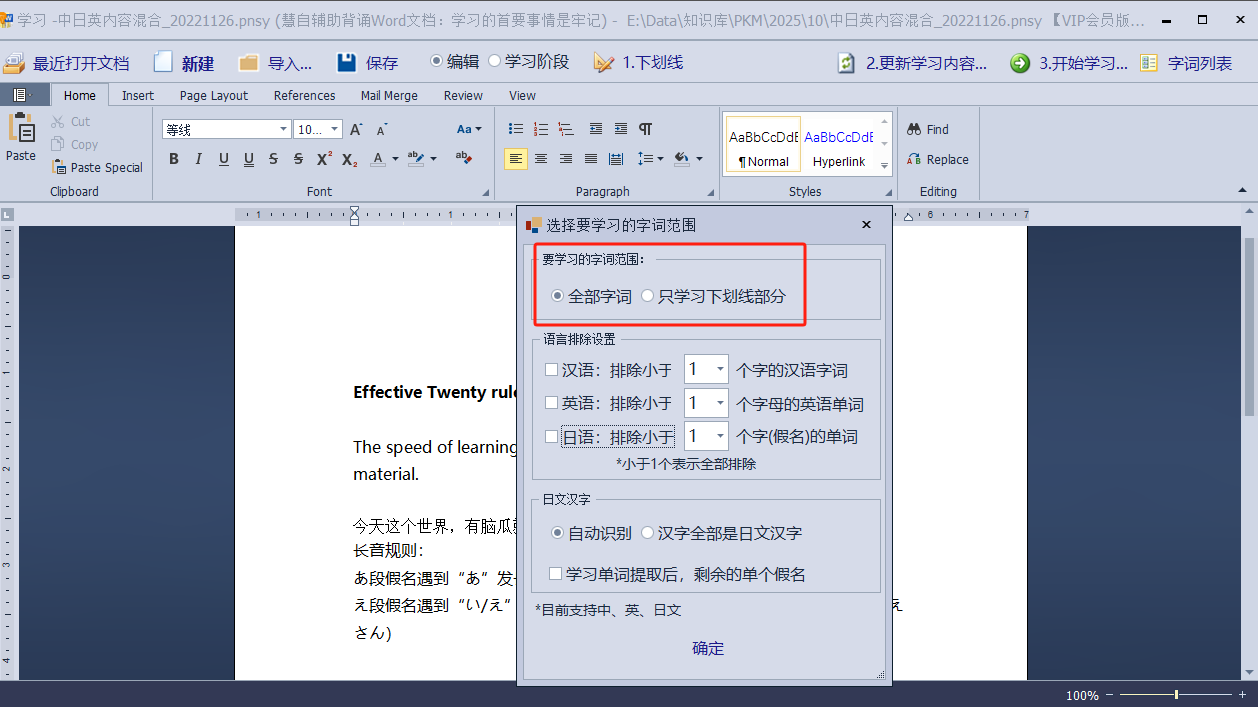Switch to the Page Layout tab

(214, 95)
